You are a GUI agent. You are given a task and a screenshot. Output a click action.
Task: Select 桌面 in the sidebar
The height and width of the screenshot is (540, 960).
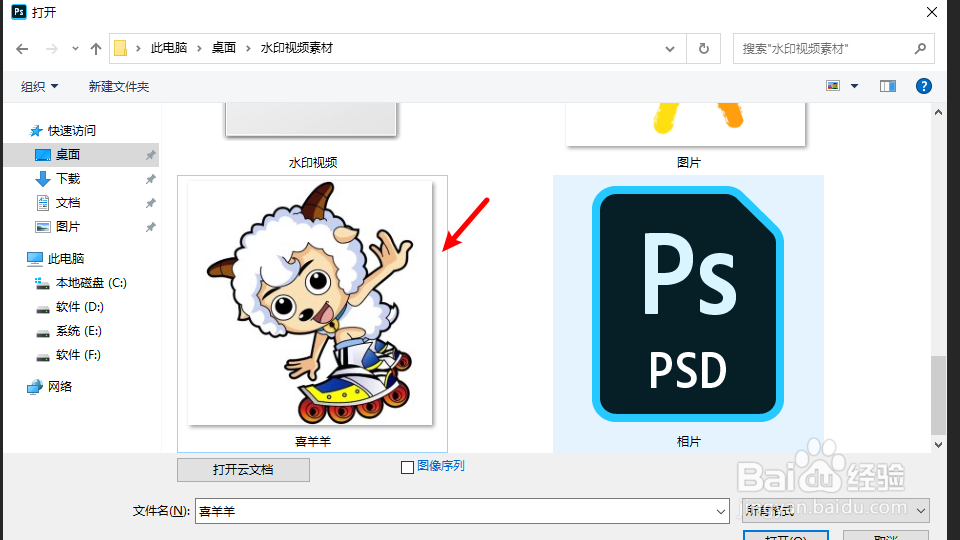point(68,154)
